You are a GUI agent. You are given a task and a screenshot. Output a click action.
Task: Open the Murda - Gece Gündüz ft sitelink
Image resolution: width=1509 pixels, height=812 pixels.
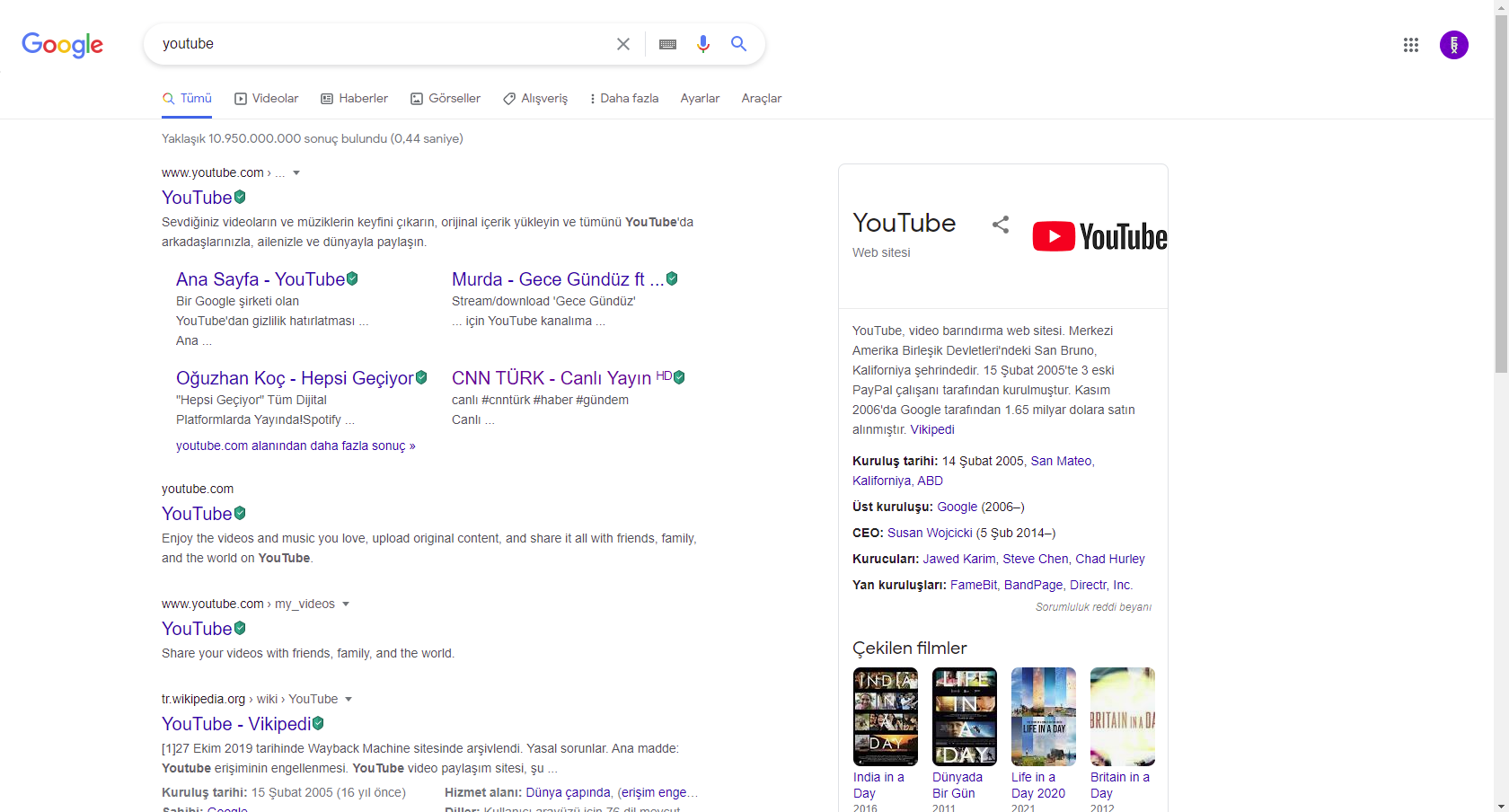558,279
